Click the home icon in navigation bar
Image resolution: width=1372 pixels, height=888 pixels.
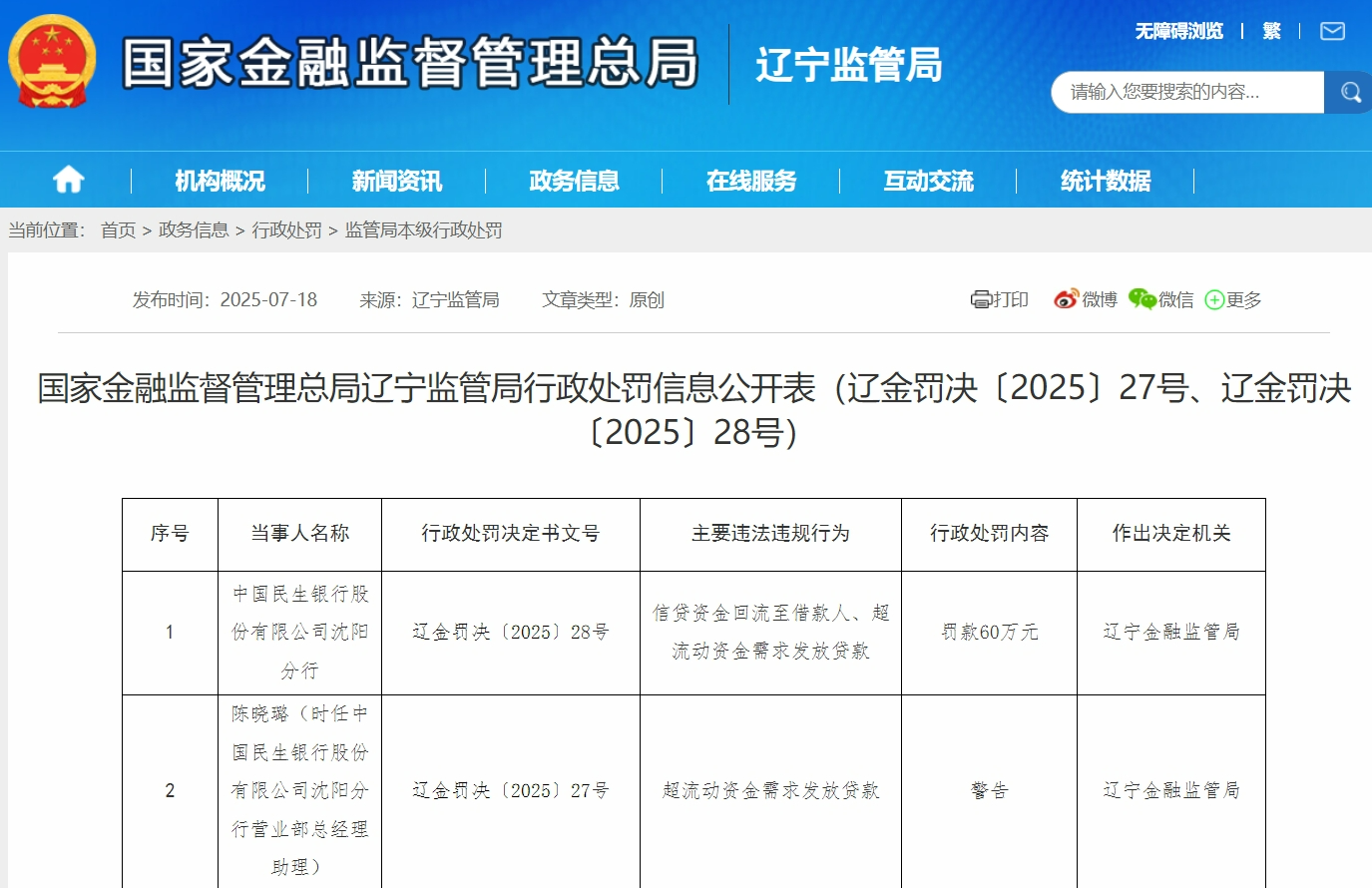click(x=68, y=181)
